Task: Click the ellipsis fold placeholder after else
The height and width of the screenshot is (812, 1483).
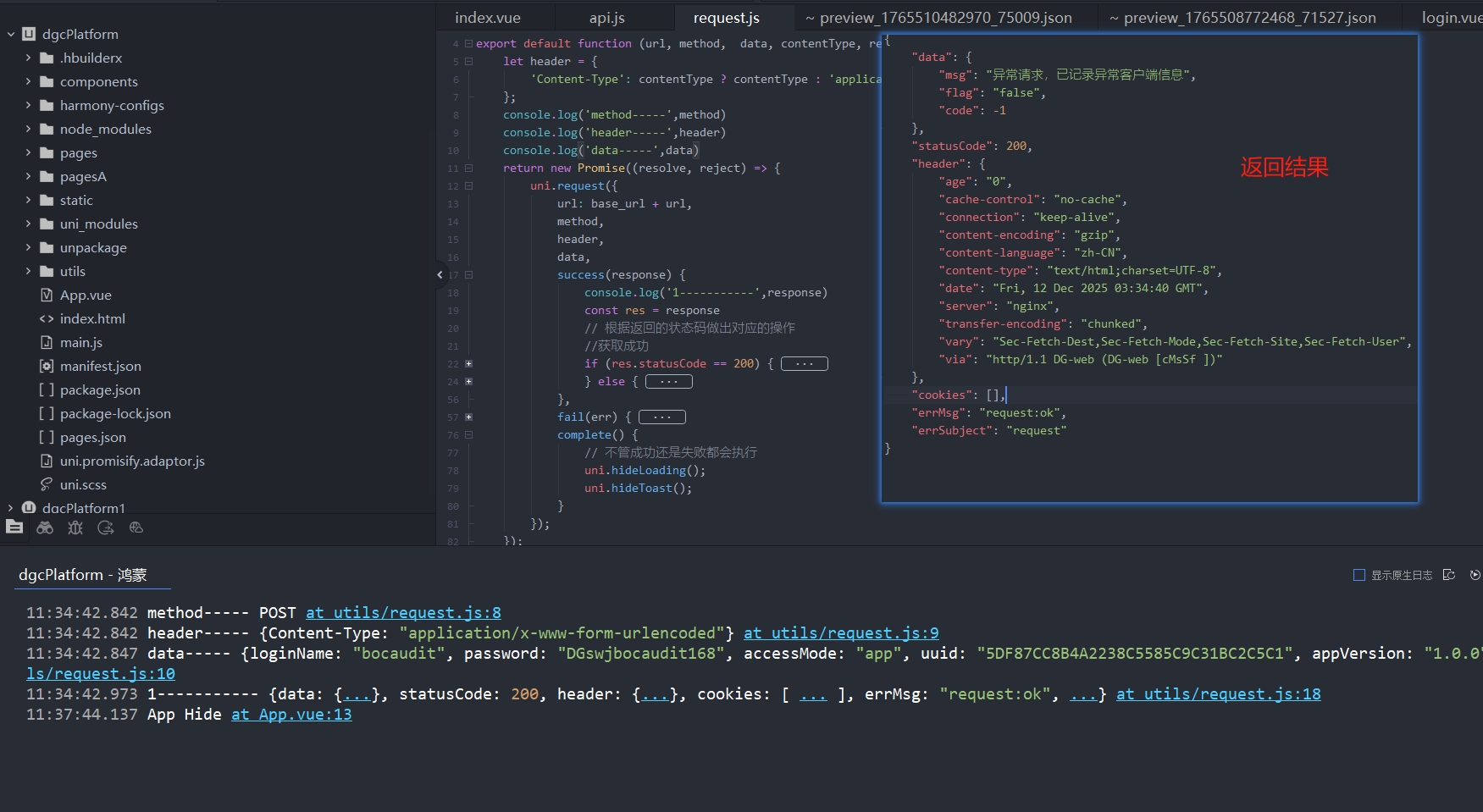Action: coord(668,382)
